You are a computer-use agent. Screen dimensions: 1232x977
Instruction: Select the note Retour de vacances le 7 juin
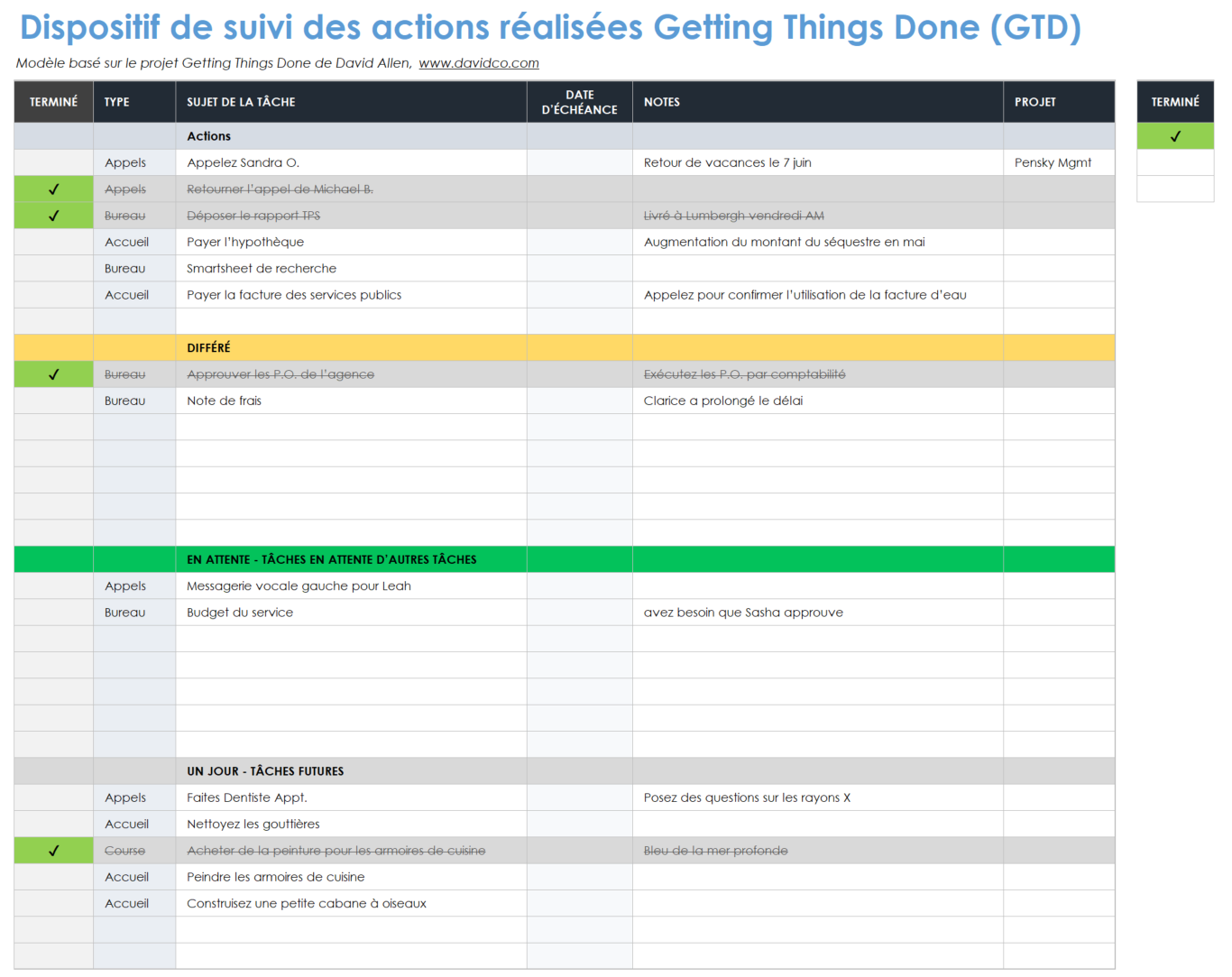pyautogui.click(x=818, y=162)
